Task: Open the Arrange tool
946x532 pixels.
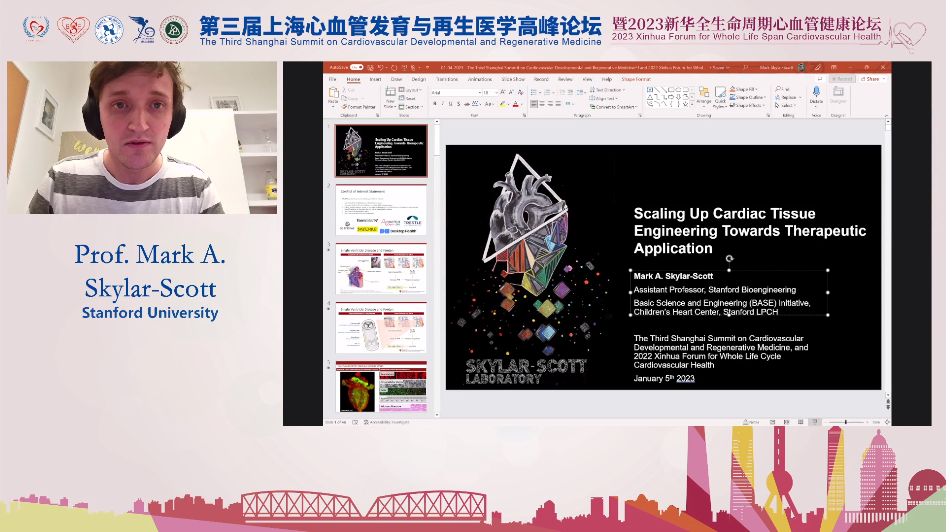Action: tap(704, 96)
